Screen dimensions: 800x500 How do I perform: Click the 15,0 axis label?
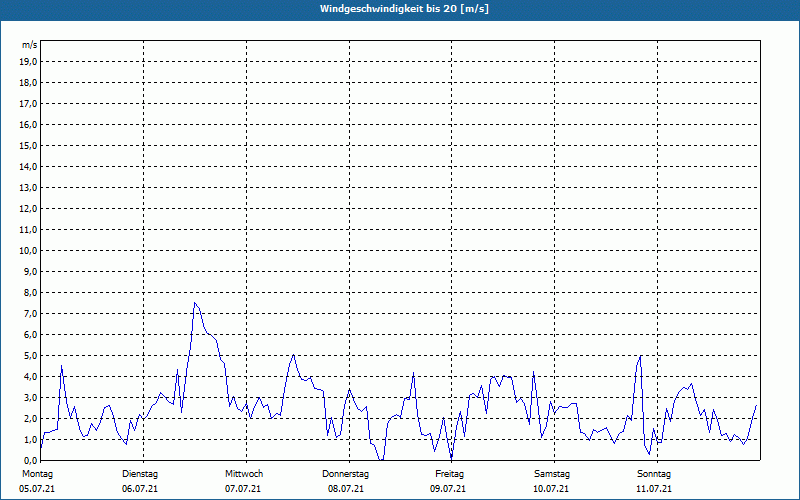(x=27, y=145)
